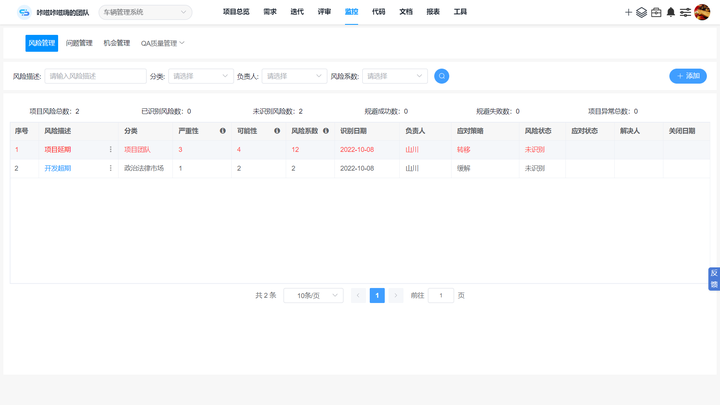Viewport: 720px width, 405px height.
Task: Click 项目风险总数 statistic
Action: click(x=55, y=111)
